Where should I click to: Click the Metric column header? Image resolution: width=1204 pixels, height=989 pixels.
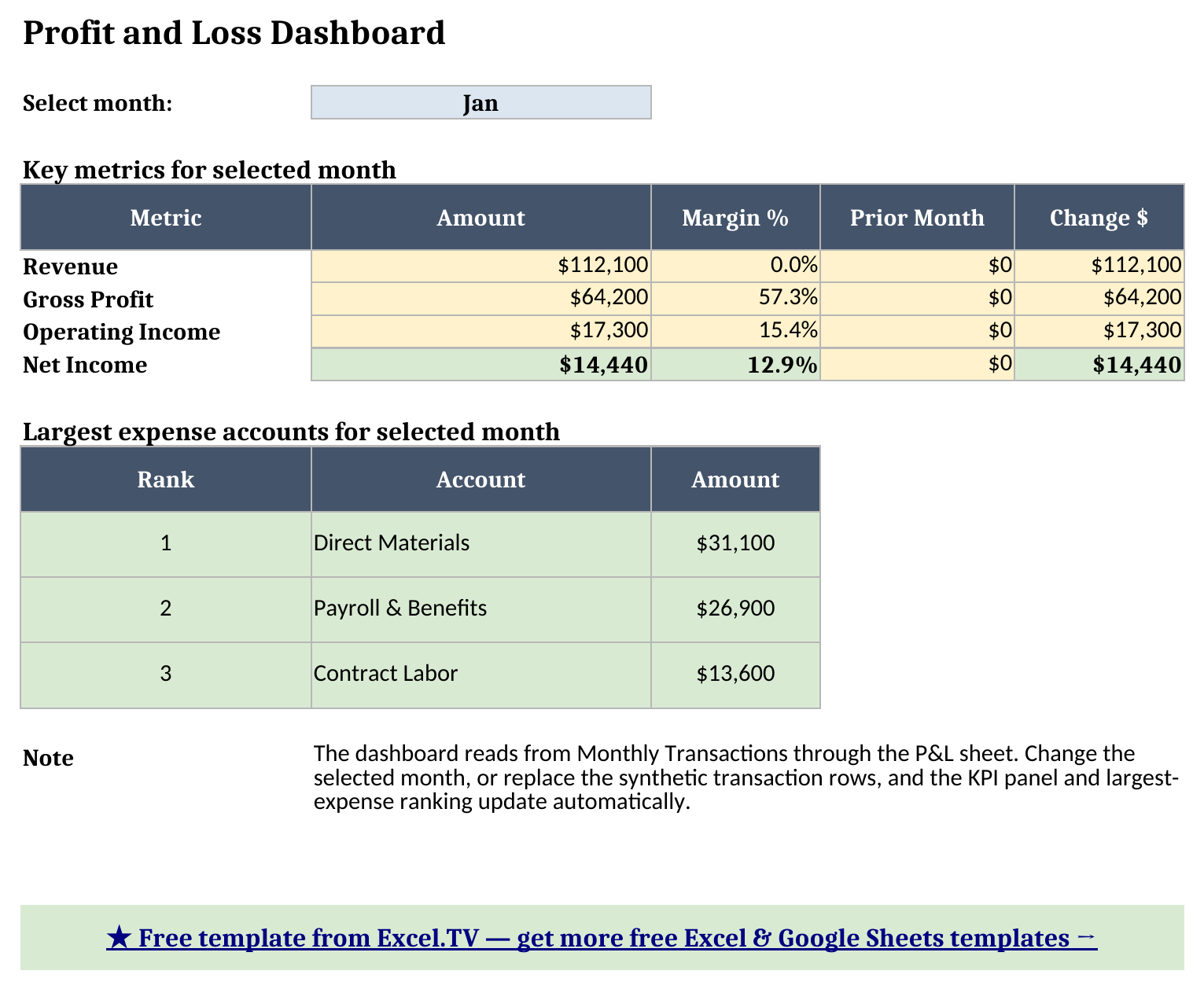pyautogui.click(x=166, y=217)
